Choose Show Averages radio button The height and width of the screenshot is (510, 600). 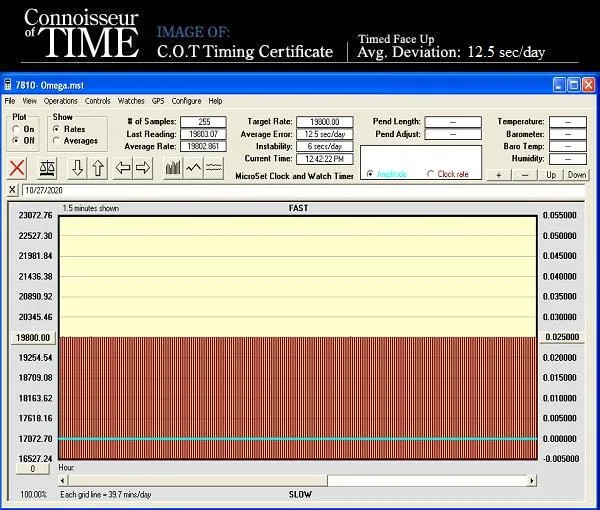pos(56,141)
